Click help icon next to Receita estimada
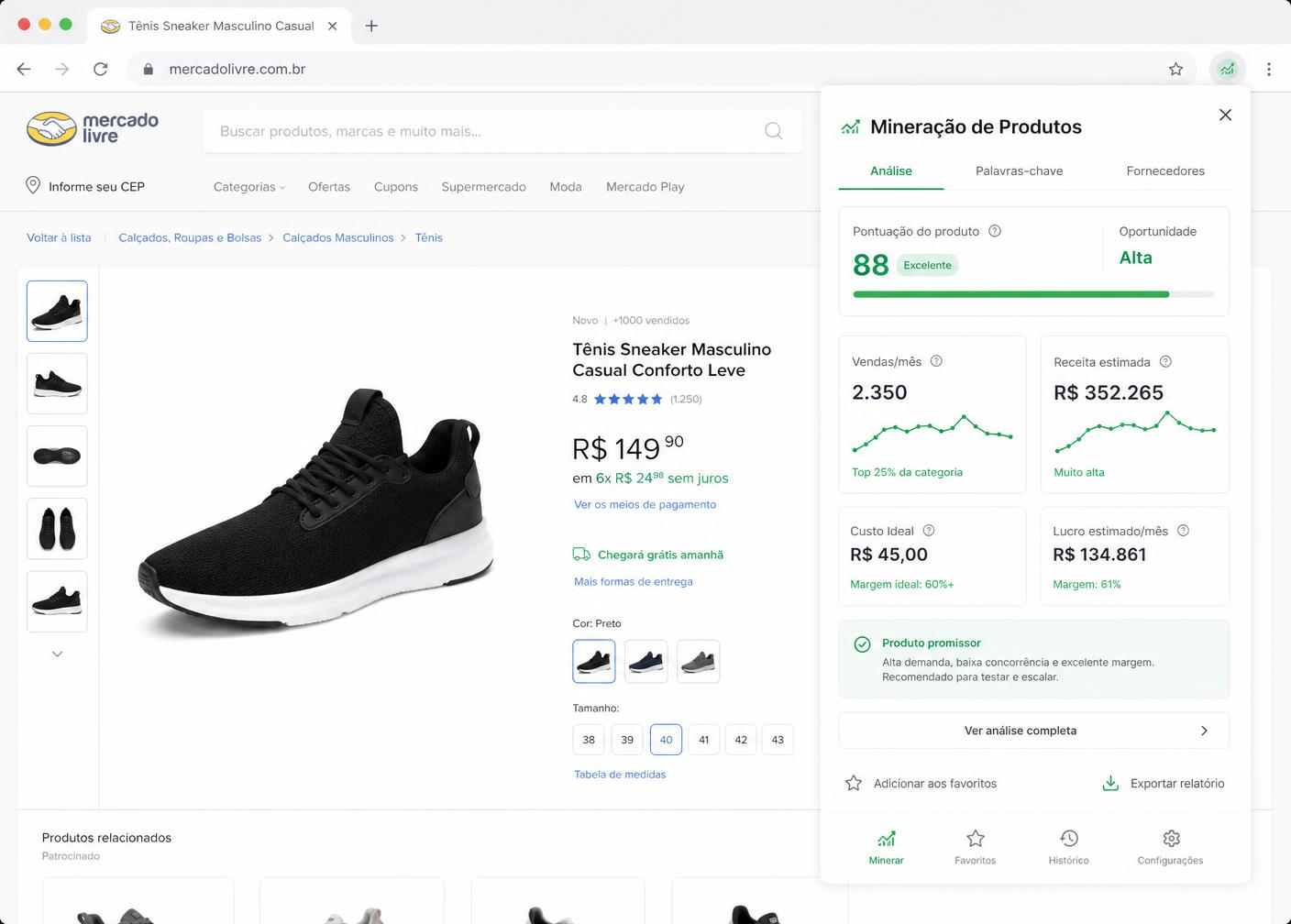This screenshot has width=1291, height=924. click(x=1165, y=361)
